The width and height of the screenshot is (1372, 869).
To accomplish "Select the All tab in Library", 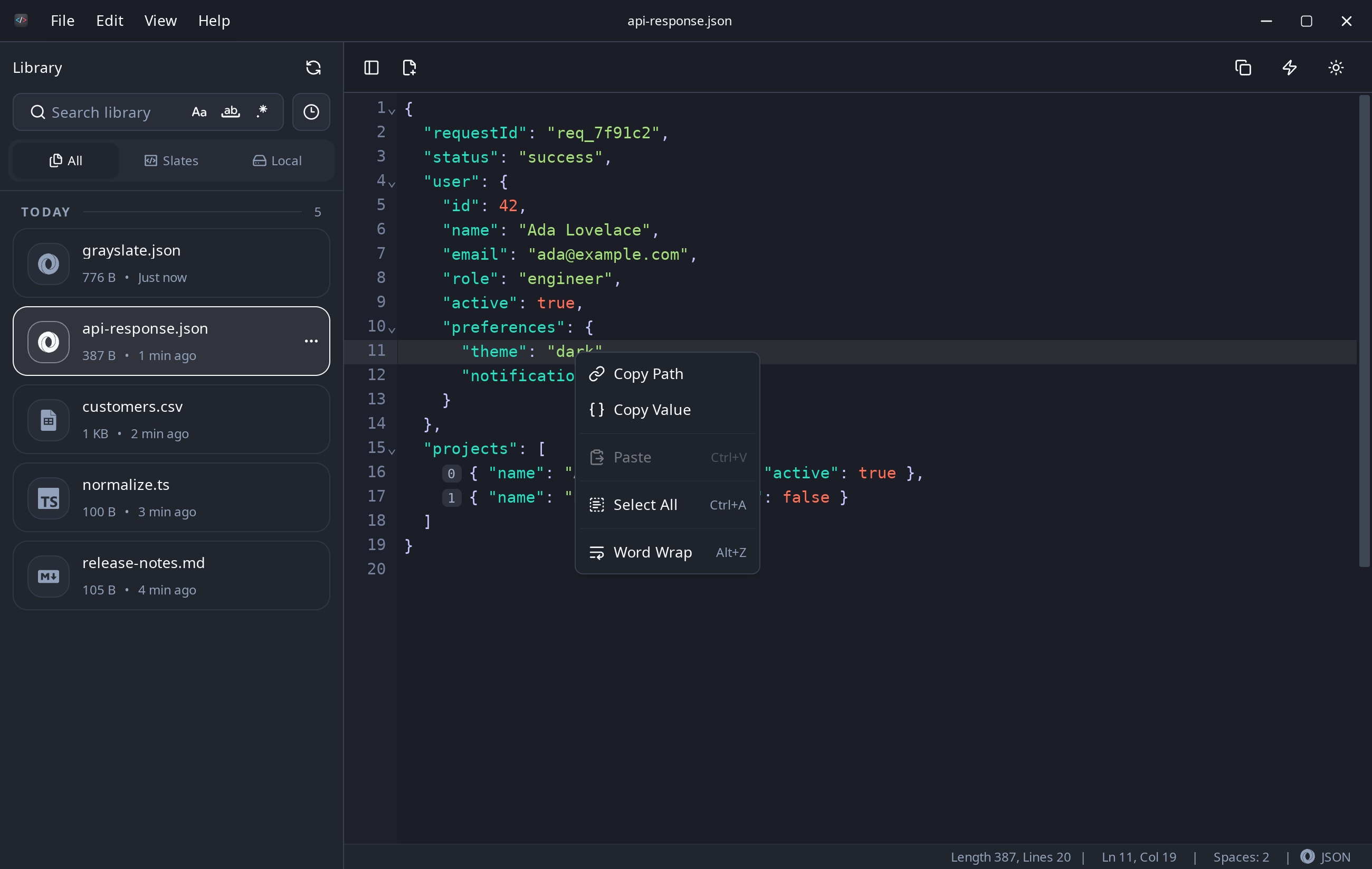I will click(66, 161).
